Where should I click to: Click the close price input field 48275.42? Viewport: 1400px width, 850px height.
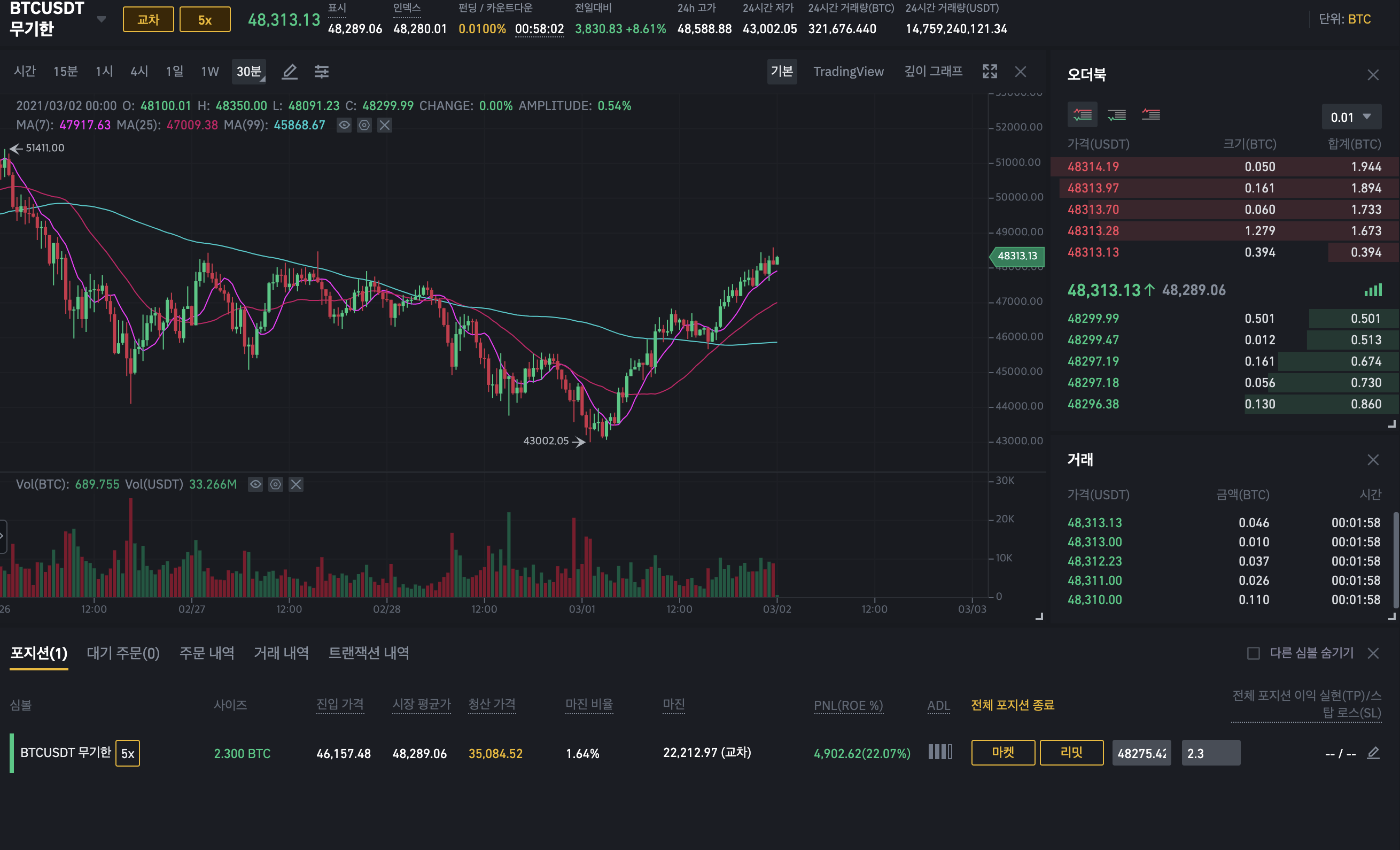[x=1141, y=753]
